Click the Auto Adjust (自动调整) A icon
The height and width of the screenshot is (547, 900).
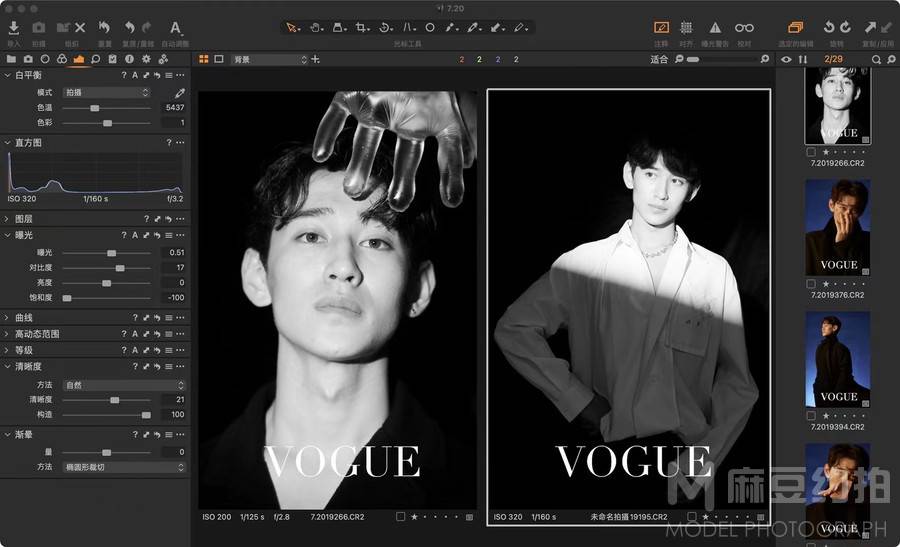point(176,27)
